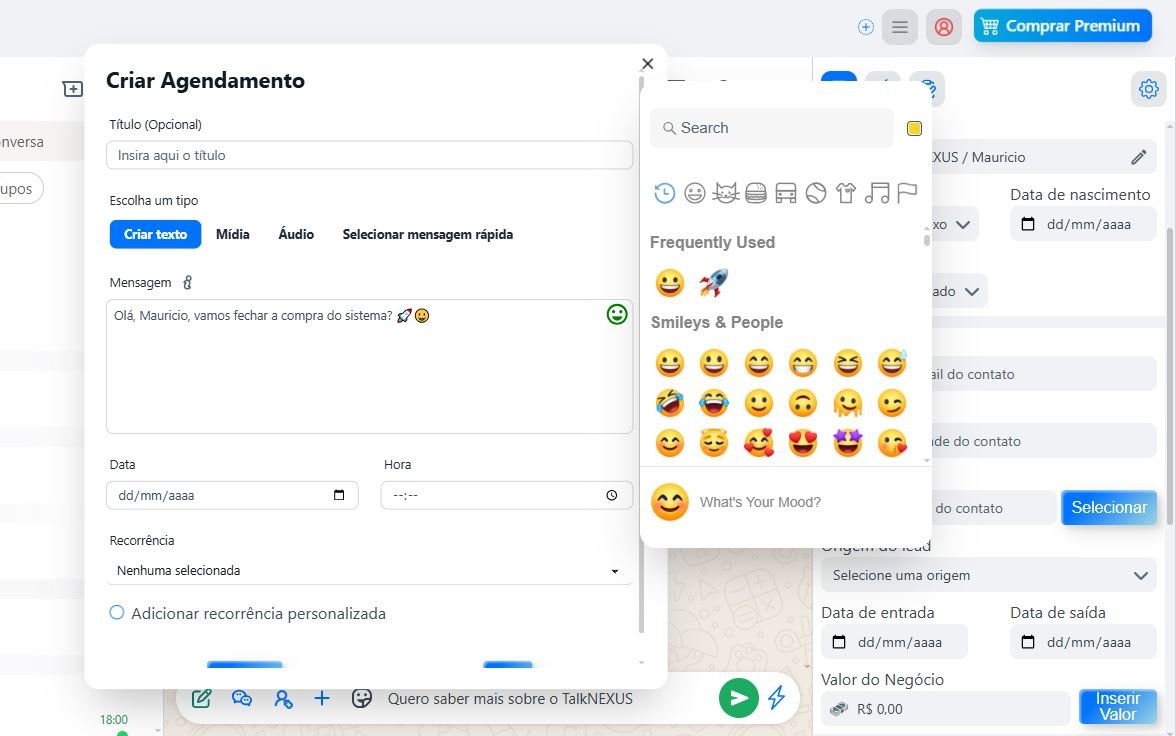The width and height of the screenshot is (1176, 736).
Task: Edit contact name with pencil icon
Action: coord(1138,157)
